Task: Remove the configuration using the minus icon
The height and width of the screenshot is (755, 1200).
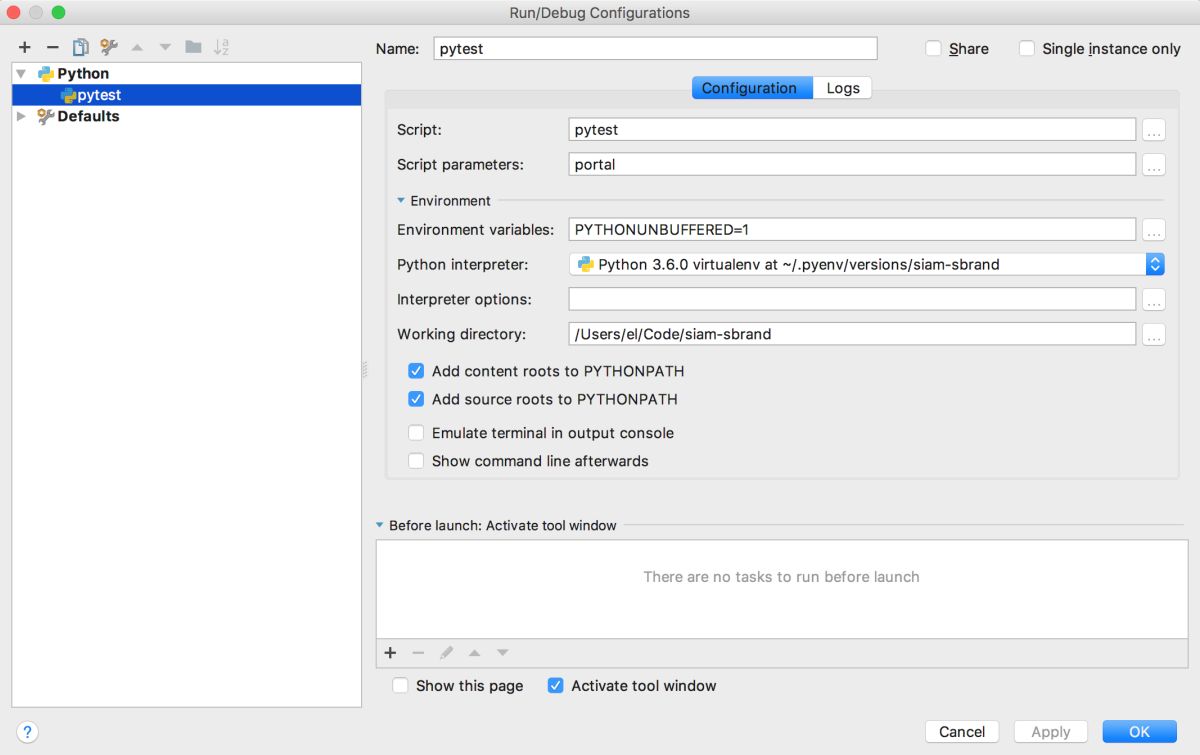Action: tap(53, 47)
